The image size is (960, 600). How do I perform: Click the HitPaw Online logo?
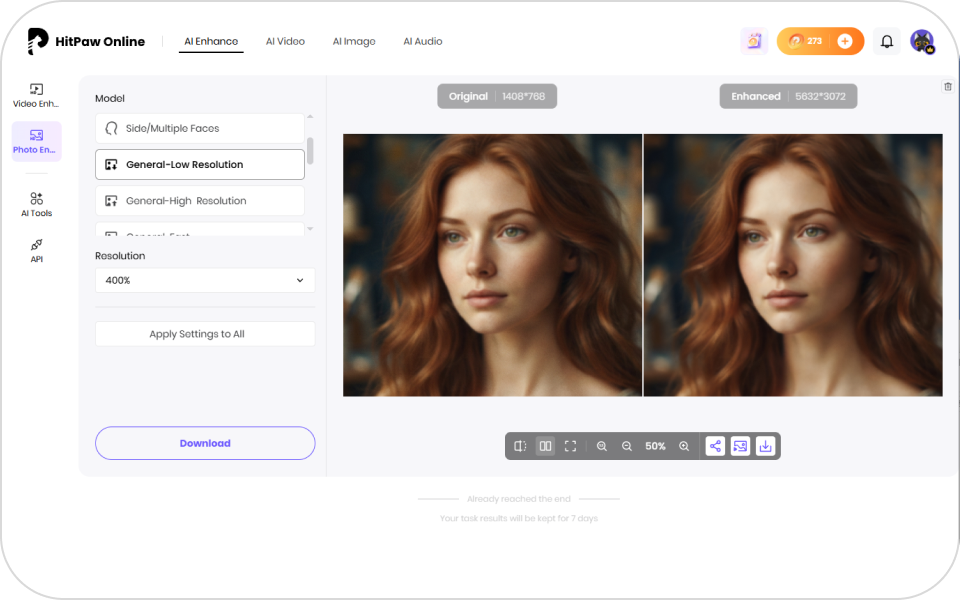click(86, 41)
